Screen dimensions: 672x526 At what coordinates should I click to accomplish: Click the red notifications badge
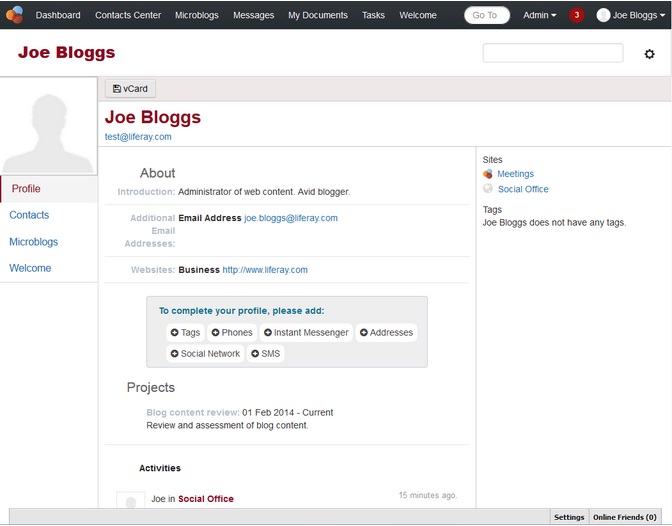577,15
